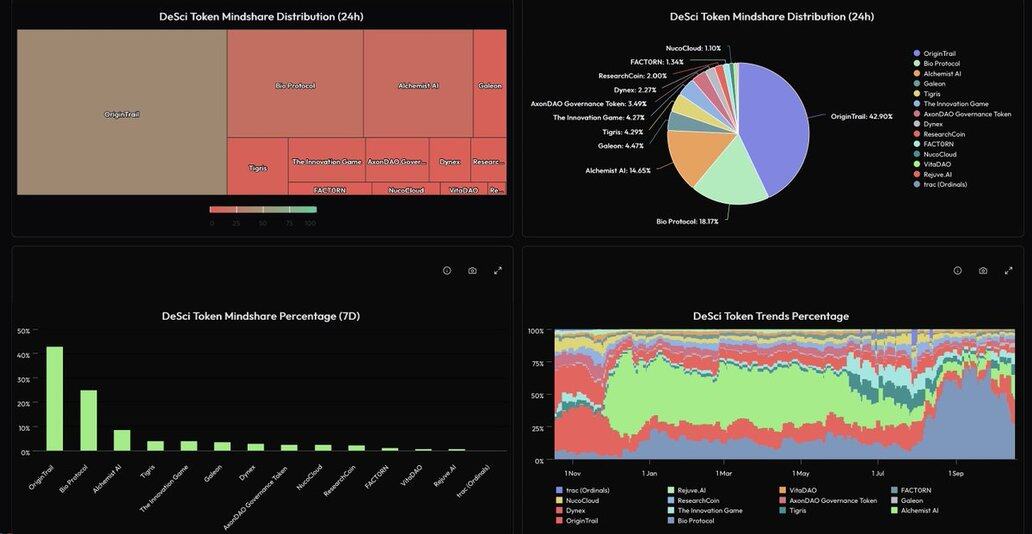Click the Alchemist AI treemap tile

click(418, 85)
